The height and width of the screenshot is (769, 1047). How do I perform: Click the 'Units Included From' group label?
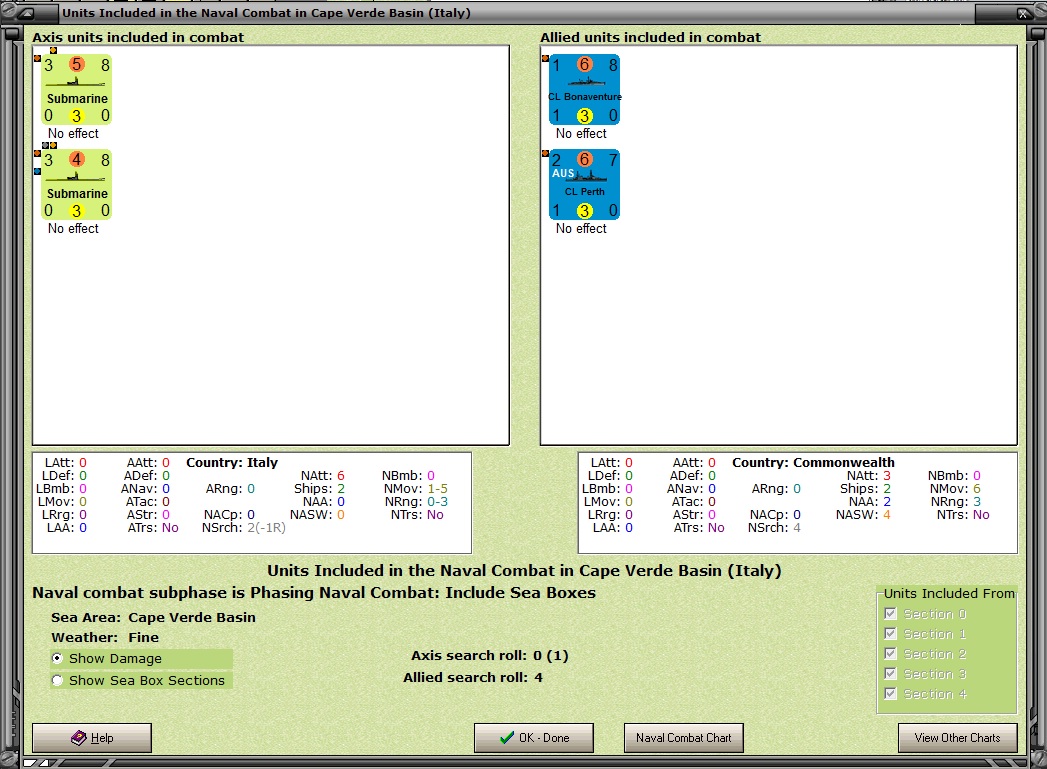pos(949,593)
